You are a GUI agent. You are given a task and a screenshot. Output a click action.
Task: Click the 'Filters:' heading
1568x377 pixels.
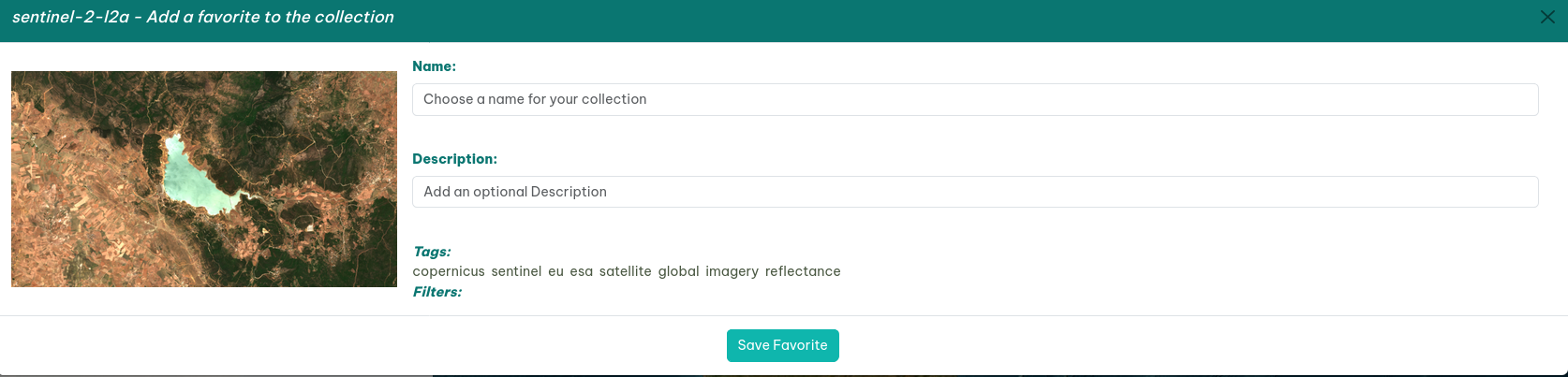tap(437, 292)
